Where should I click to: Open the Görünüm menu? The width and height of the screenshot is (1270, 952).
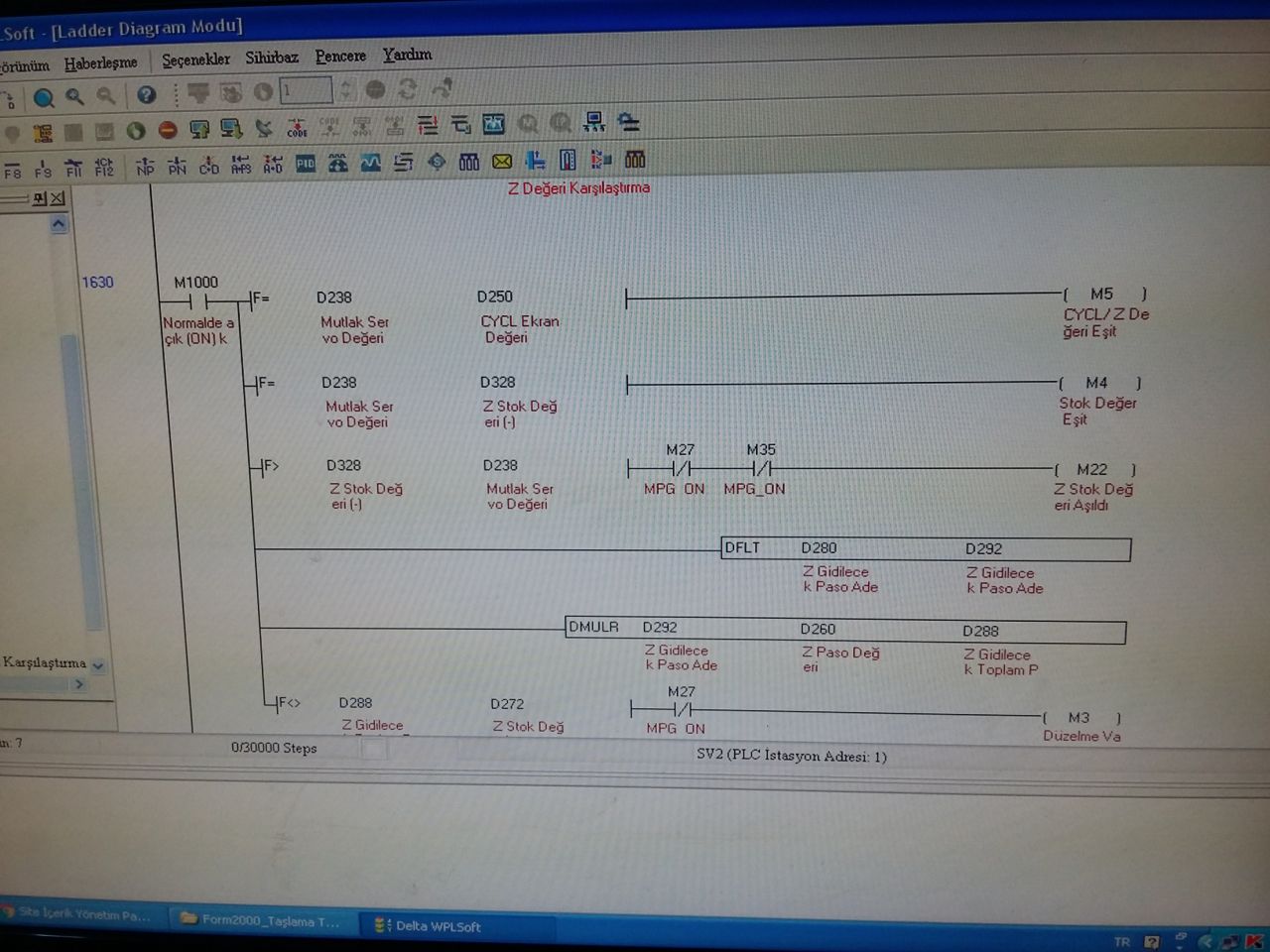(x=24, y=66)
